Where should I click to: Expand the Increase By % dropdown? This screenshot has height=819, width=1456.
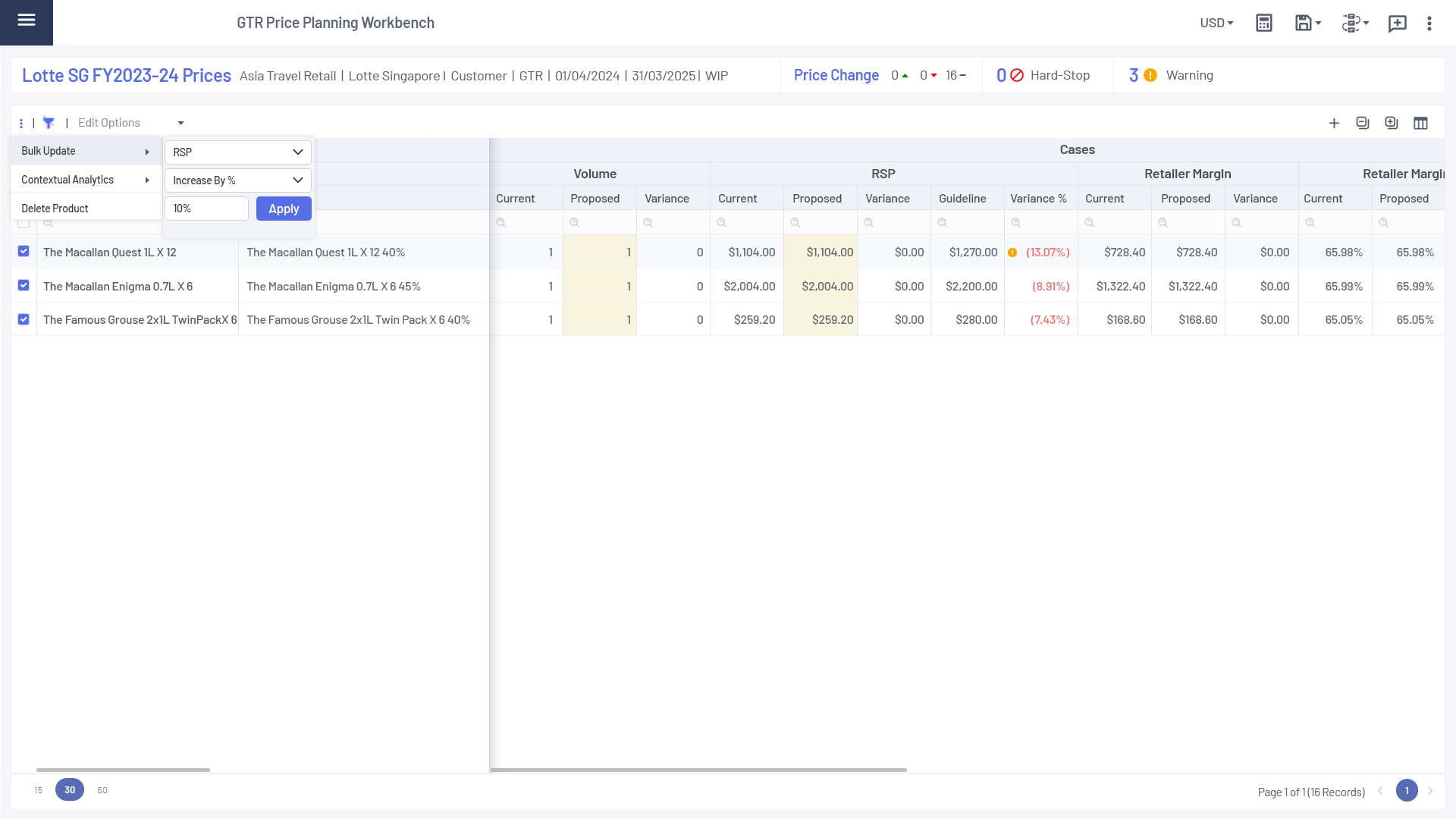(x=237, y=180)
